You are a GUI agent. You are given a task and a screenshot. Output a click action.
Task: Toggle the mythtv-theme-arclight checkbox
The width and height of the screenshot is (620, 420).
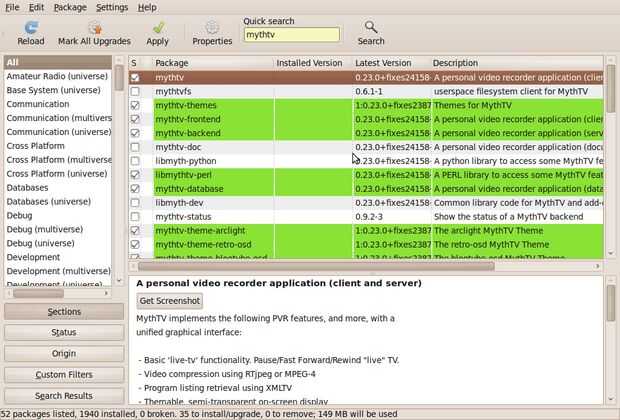coord(135,231)
